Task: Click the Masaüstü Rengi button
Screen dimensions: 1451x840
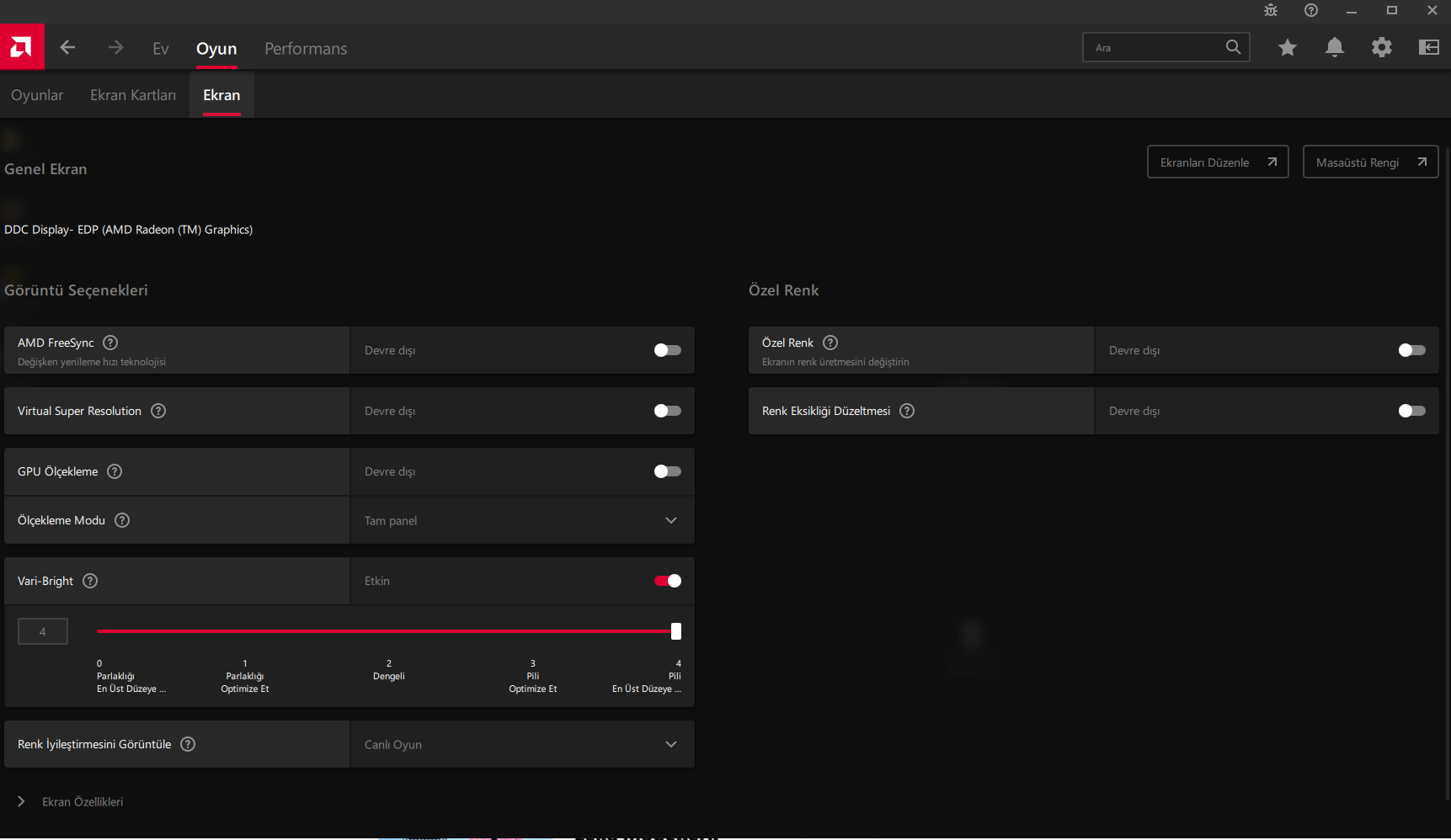Action: coord(1371,162)
